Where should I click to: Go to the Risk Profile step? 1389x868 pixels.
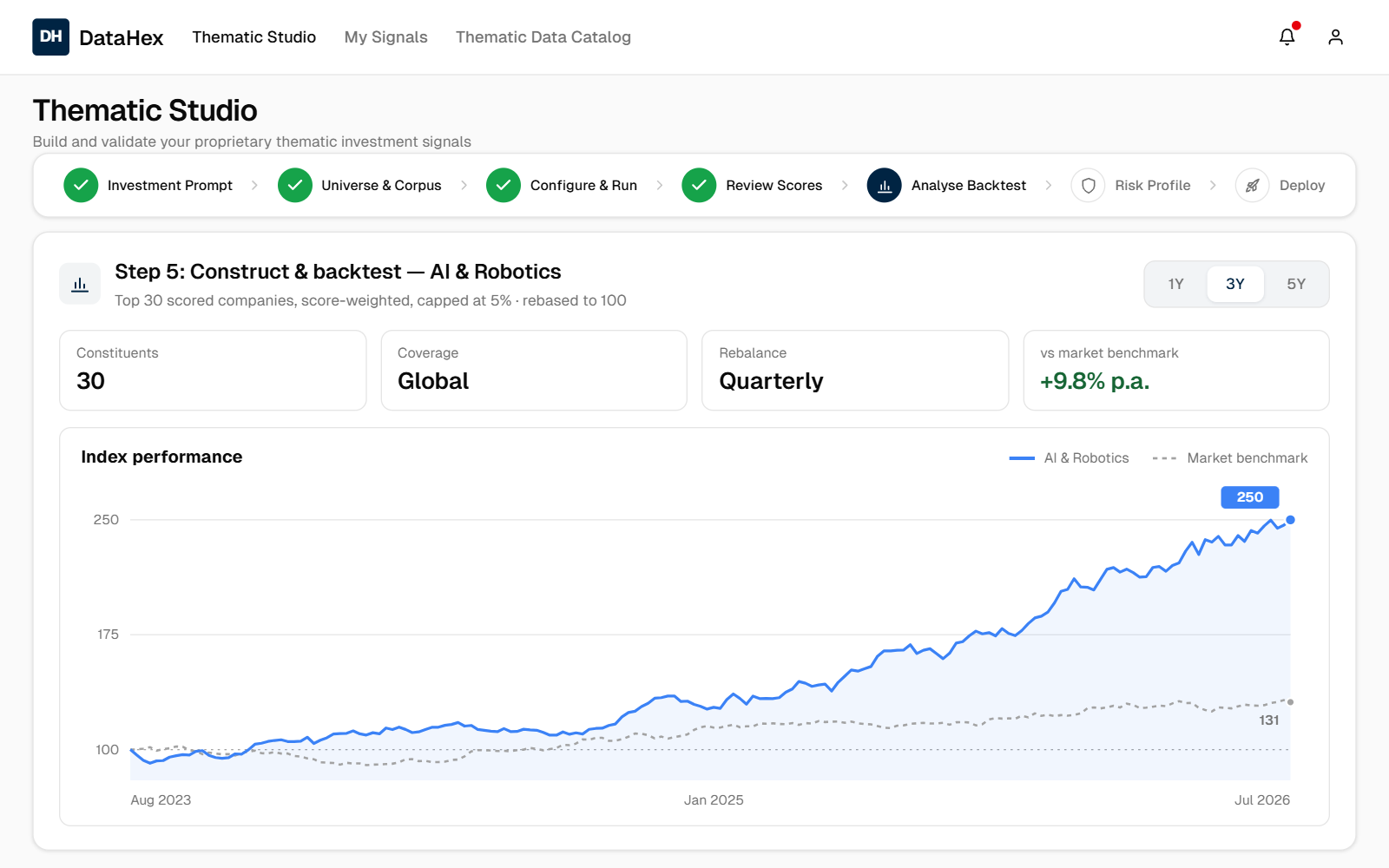1153,185
